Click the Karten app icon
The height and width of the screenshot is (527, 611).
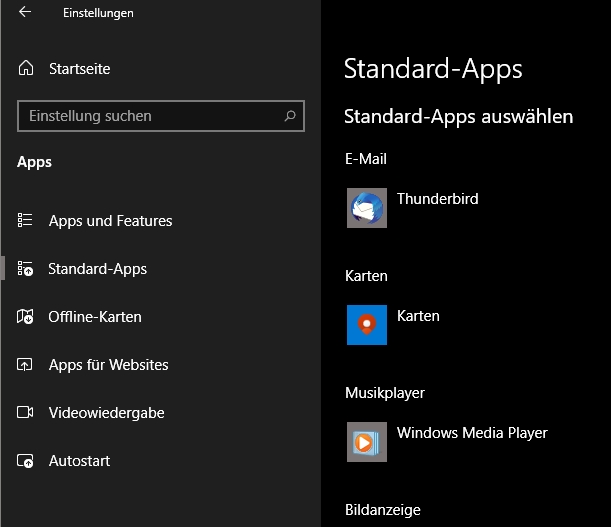tap(367, 325)
